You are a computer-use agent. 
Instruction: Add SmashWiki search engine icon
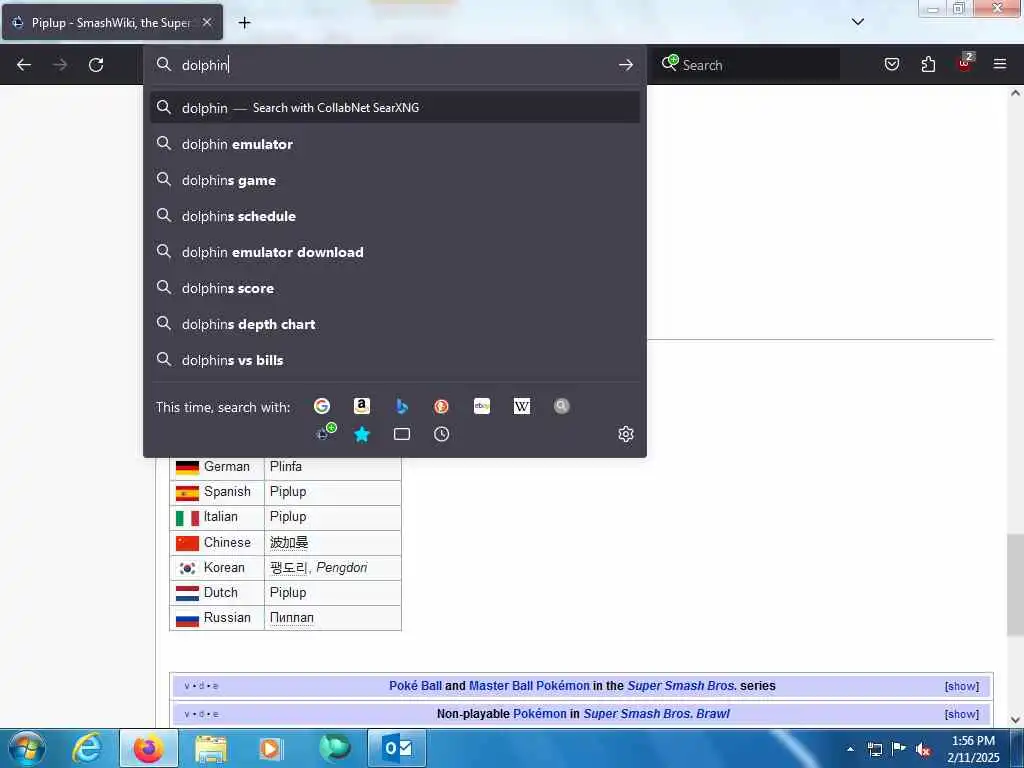(325, 432)
